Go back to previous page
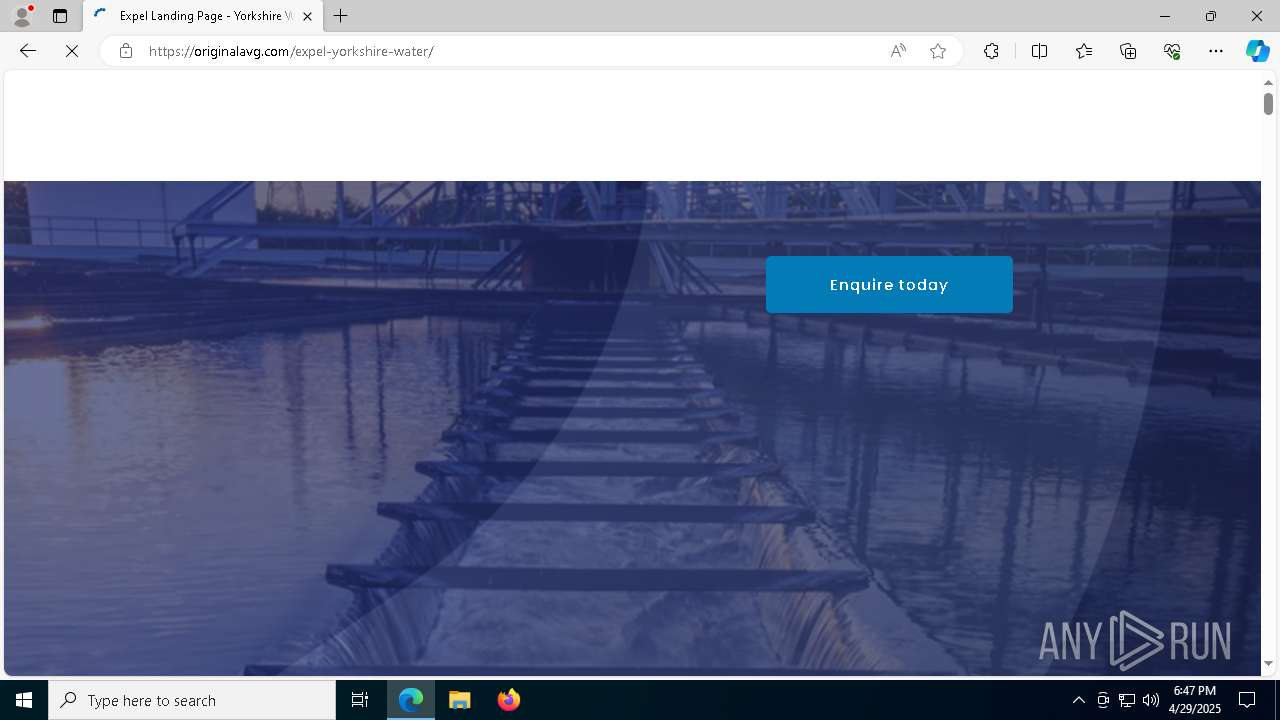Viewport: 1280px width, 720px height. click(28, 51)
